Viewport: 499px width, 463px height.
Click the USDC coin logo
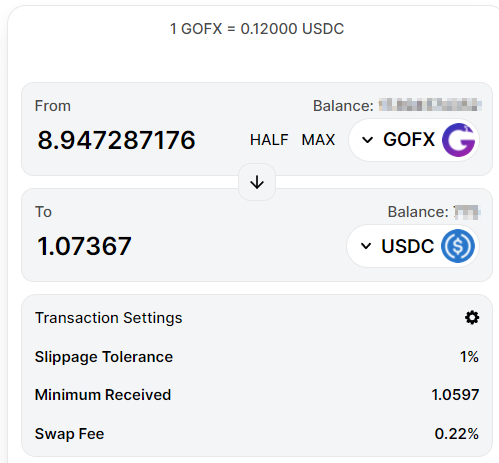coord(458,246)
